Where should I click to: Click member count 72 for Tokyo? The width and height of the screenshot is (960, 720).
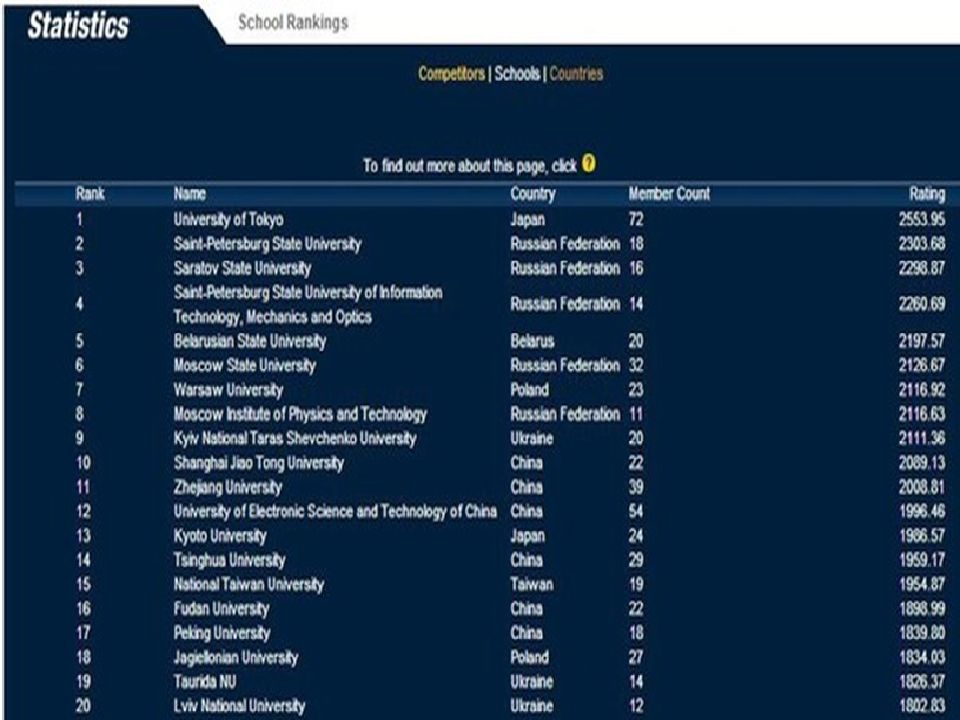(x=636, y=219)
